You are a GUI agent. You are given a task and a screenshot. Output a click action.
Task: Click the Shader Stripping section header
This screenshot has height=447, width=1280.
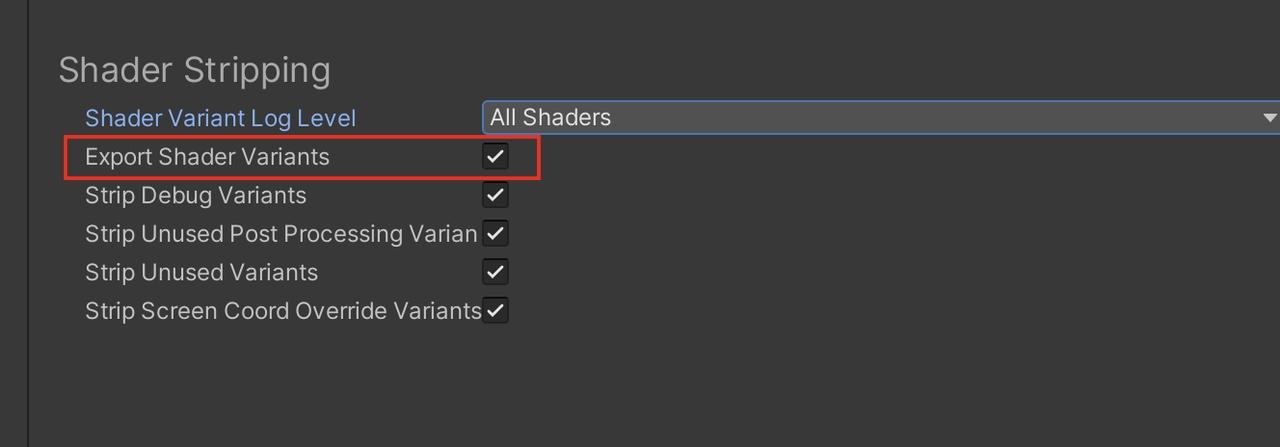[194, 70]
